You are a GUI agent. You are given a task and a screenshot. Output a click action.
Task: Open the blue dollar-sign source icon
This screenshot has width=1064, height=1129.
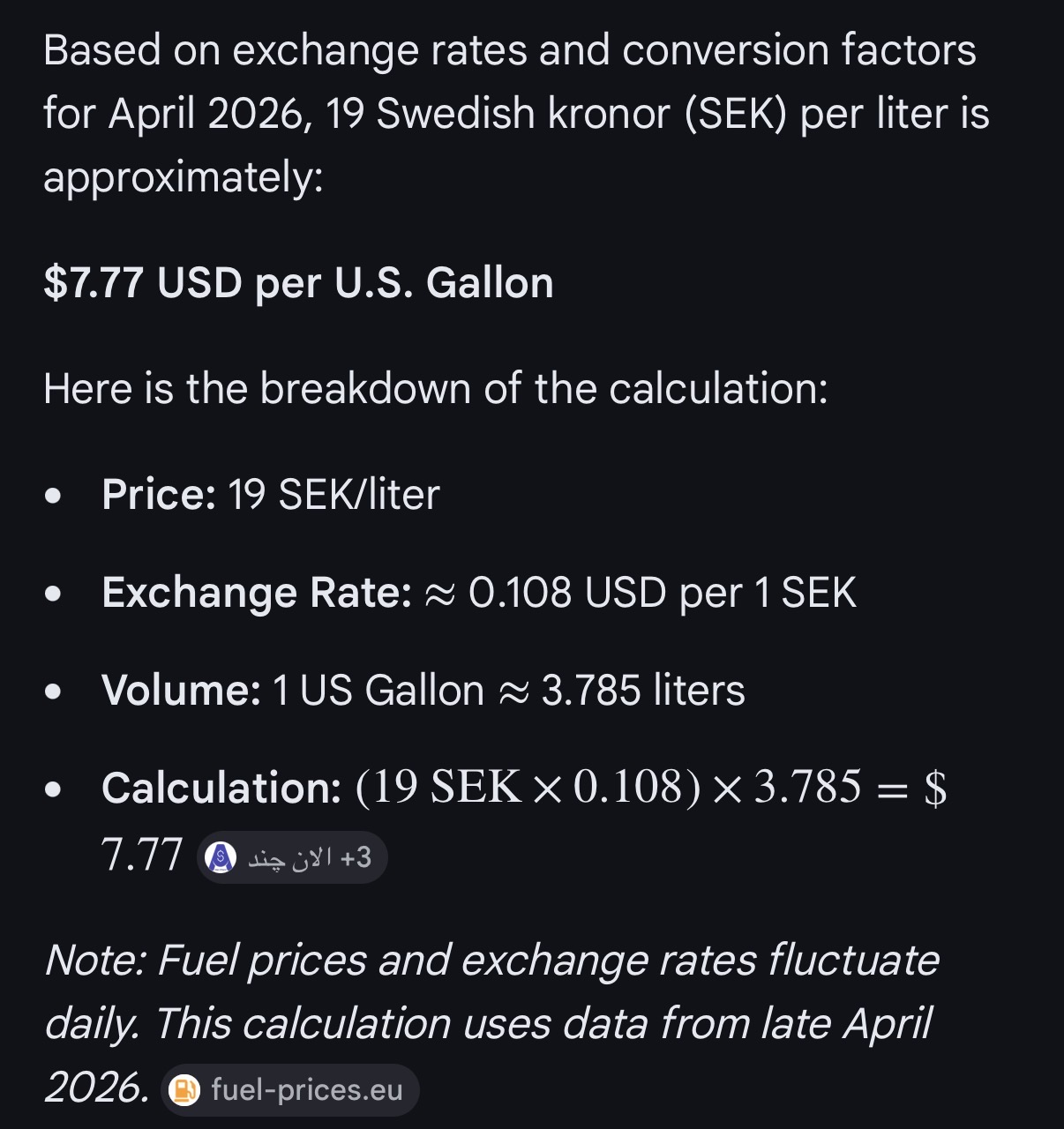click(221, 857)
